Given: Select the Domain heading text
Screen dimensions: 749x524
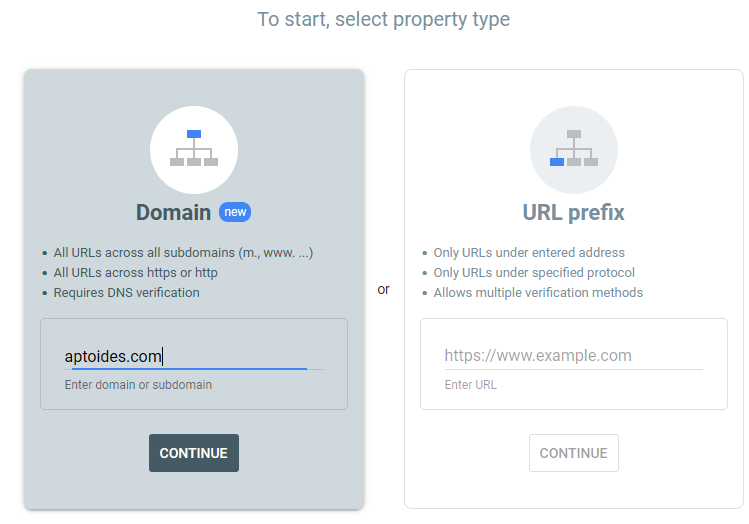Looking at the screenshot, I should [x=173, y=212].
